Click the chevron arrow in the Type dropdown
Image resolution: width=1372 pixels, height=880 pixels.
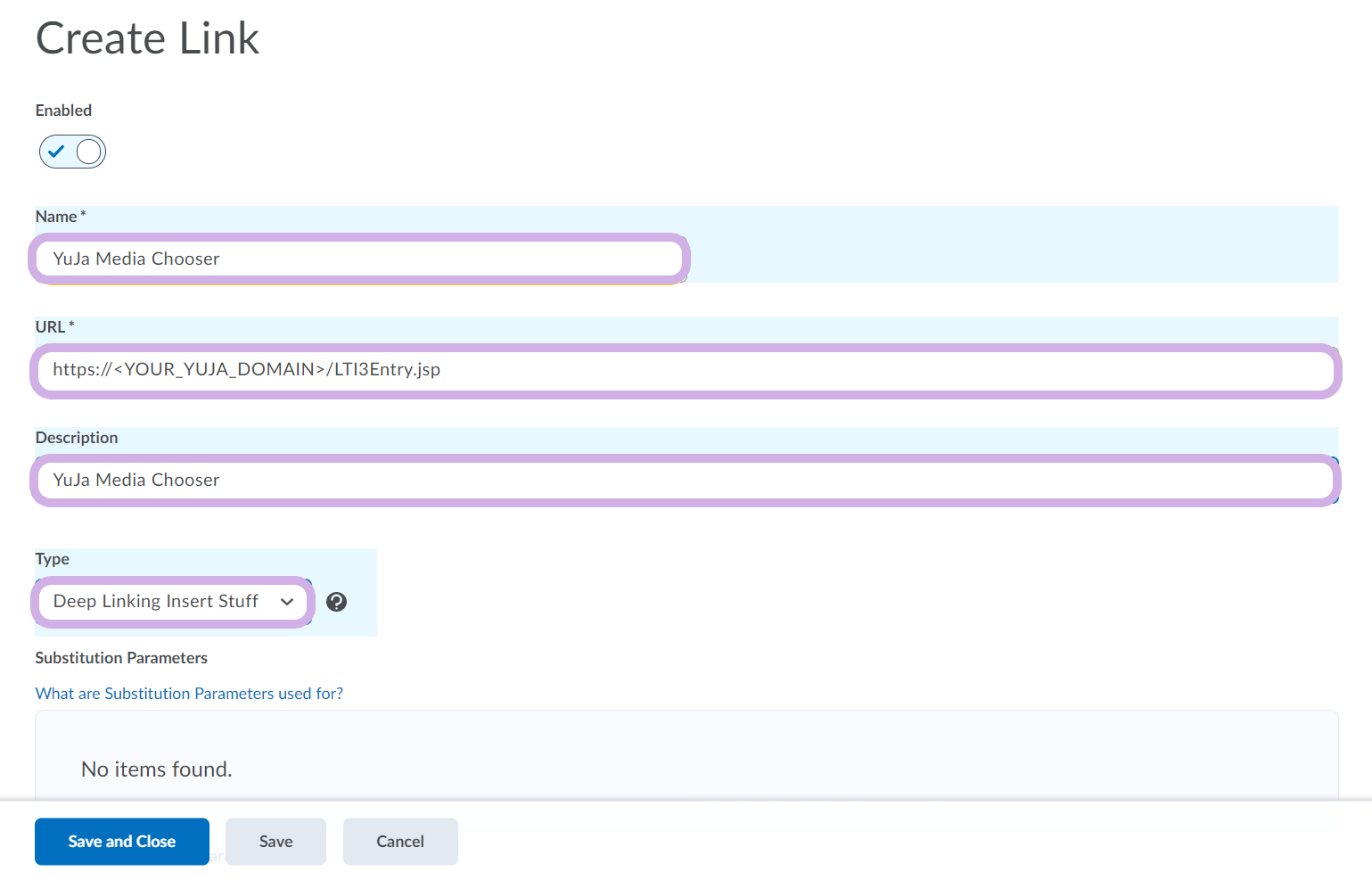287,602
